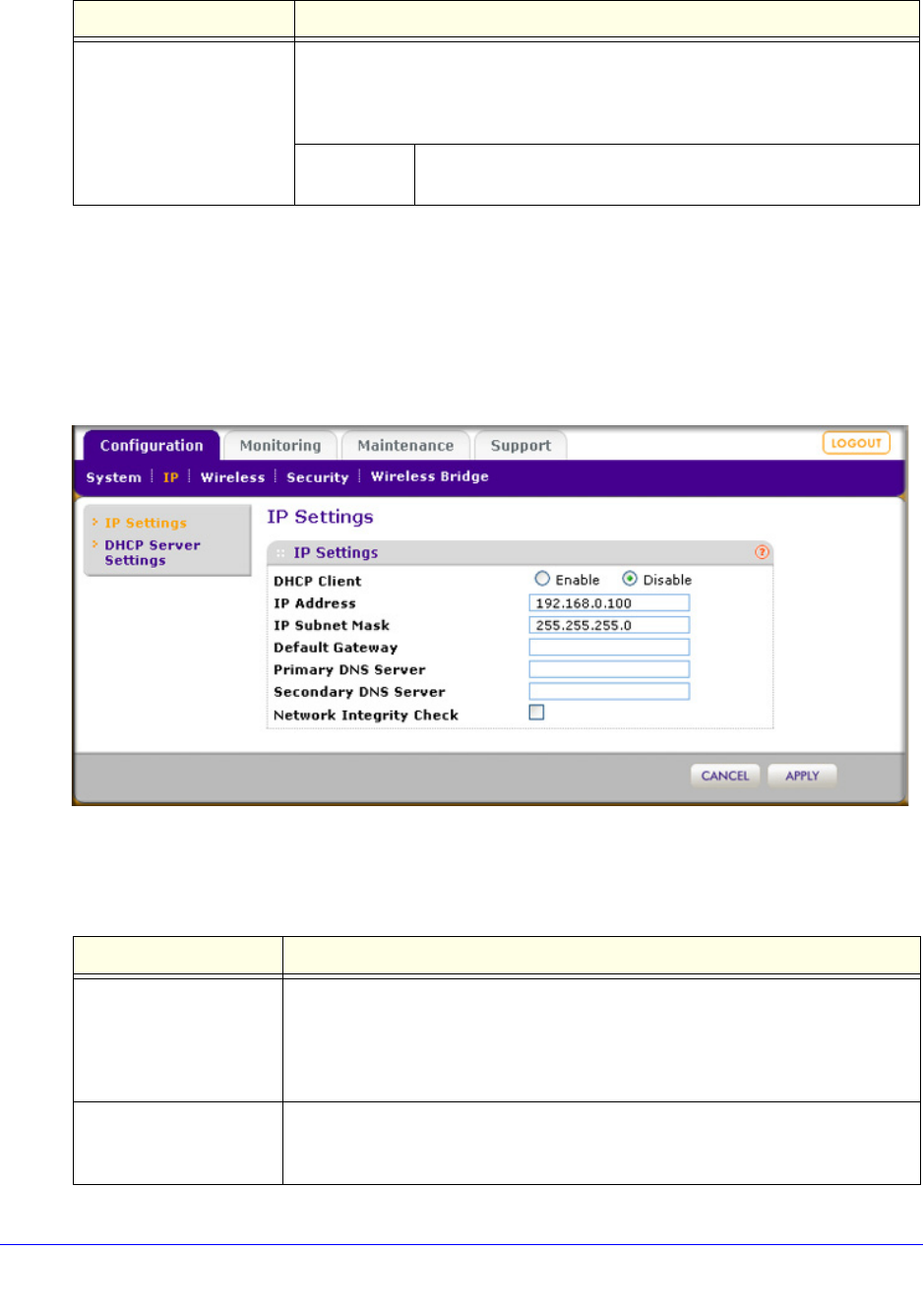This screenshot has width=924, height=1313.
Task: Click the IP Subnet Mask field
Action: [609, 625]
